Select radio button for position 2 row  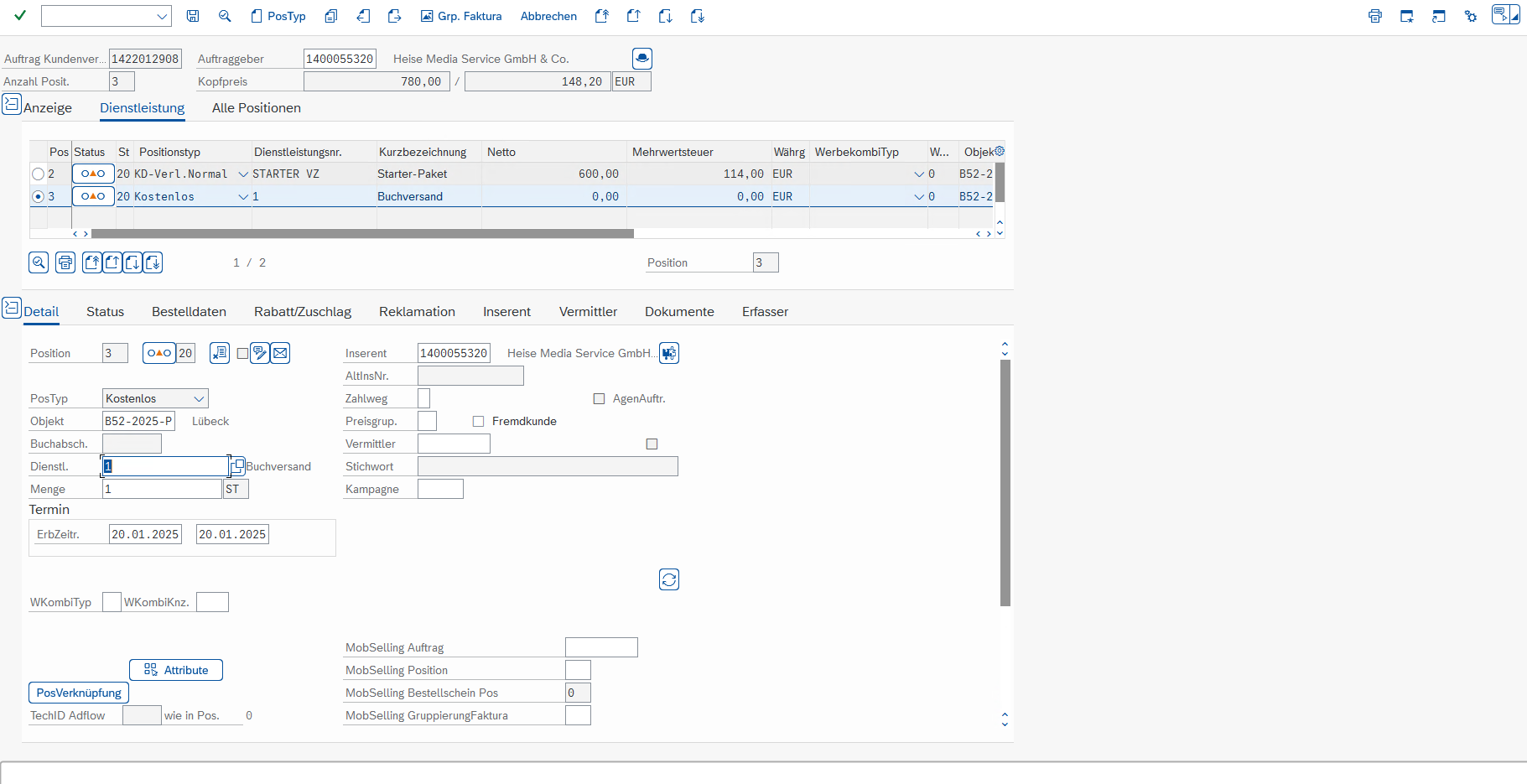pyautogui.click(x=38, y=174)
